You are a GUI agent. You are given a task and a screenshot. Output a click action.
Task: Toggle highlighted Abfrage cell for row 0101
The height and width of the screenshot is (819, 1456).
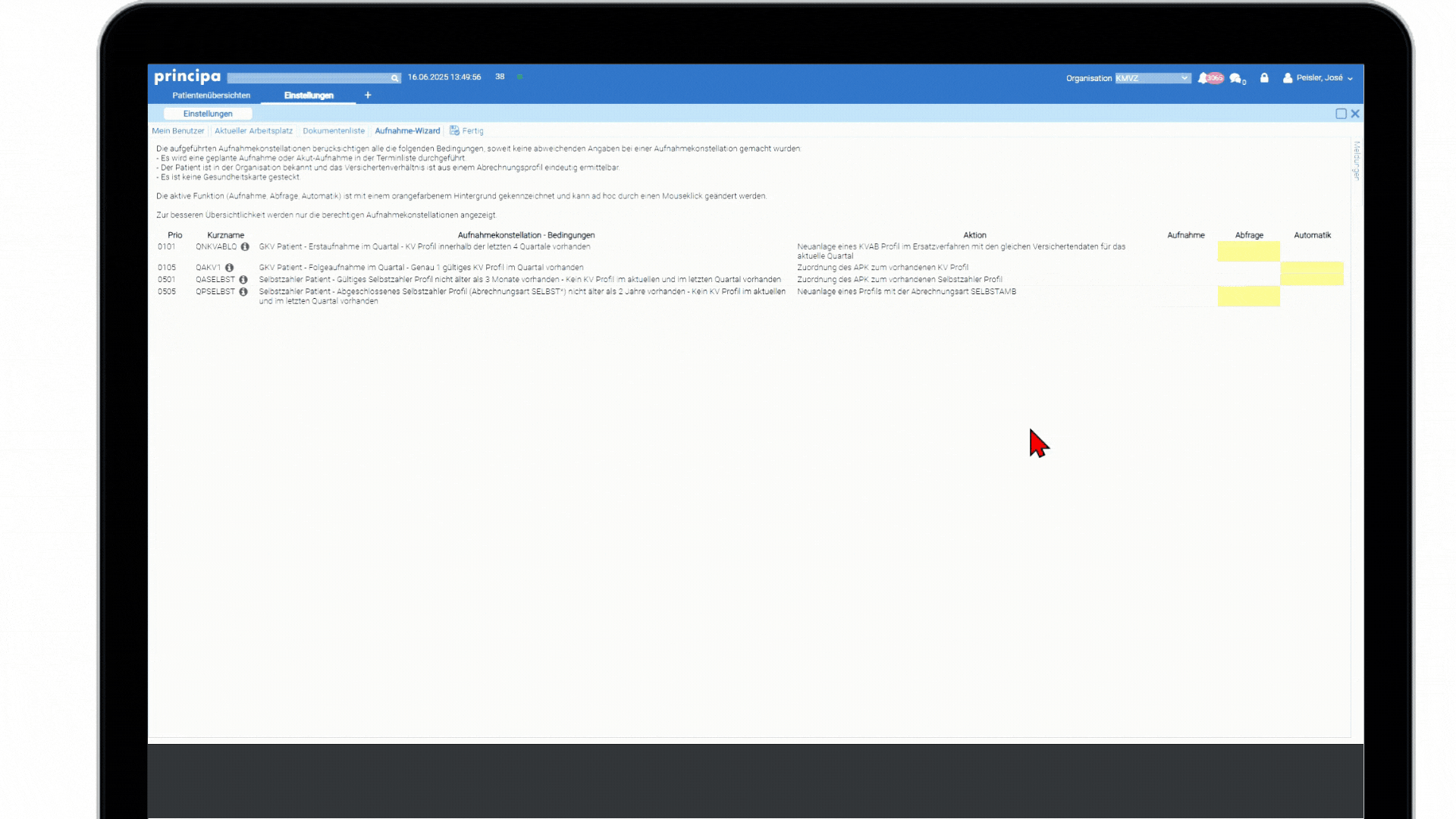pyautogui.click(x=1248, y=252)
